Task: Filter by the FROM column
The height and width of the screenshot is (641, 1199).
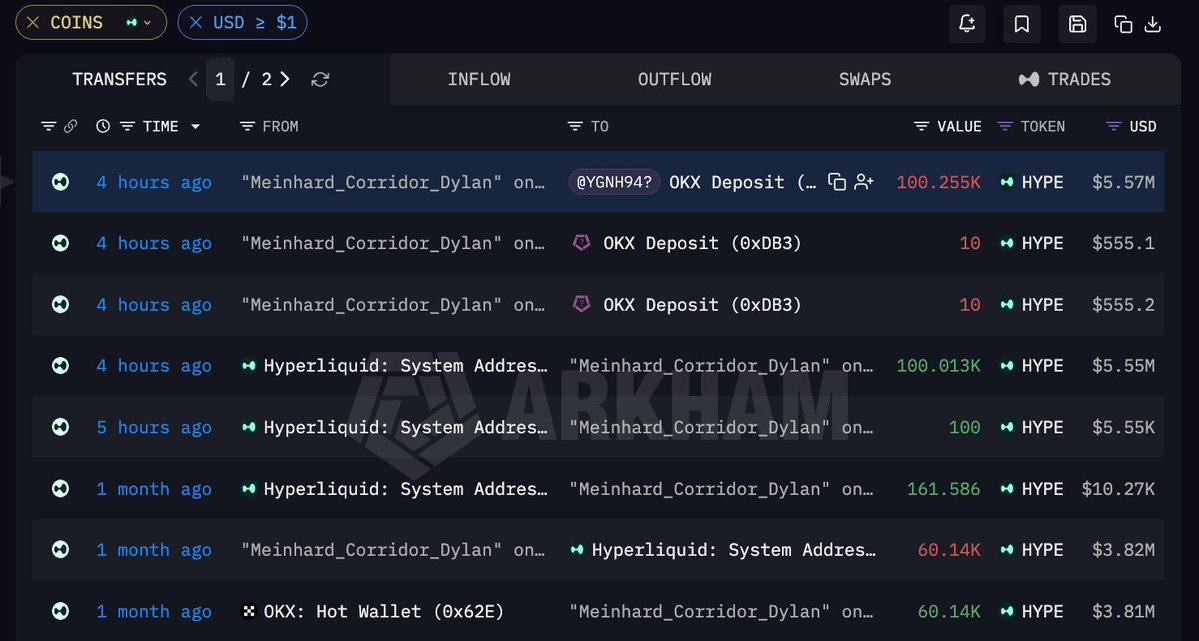Action: pyautogui.click(x=247, y=126)
